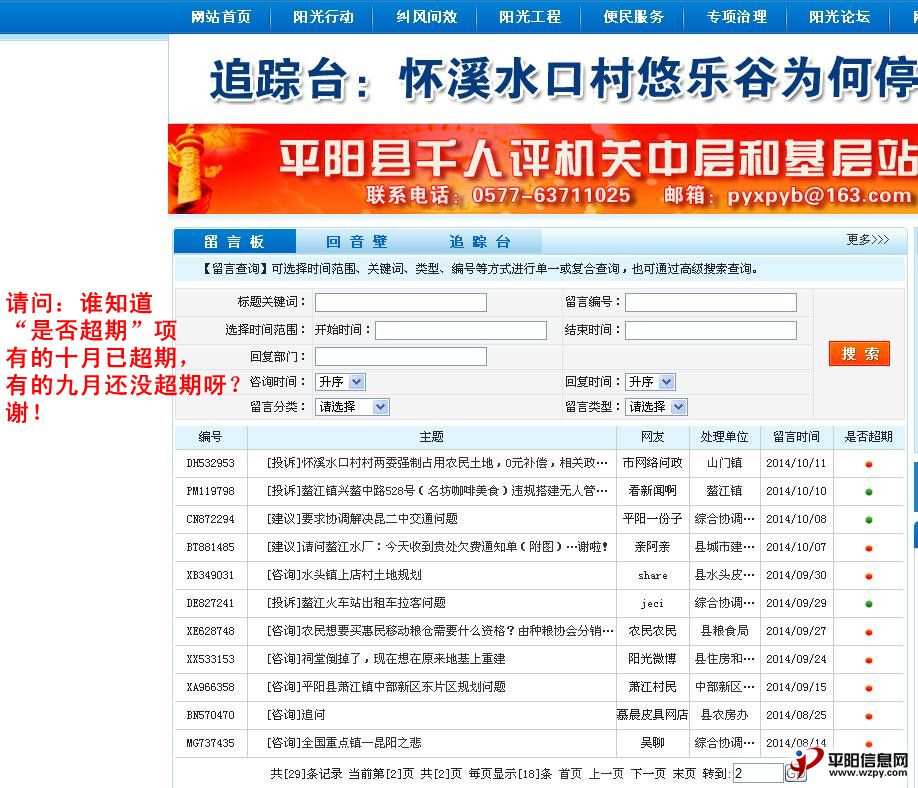Open the inquiry titled 追问
Screen dimensions: 918x788
pyautogui.click(x=296, y=715)
